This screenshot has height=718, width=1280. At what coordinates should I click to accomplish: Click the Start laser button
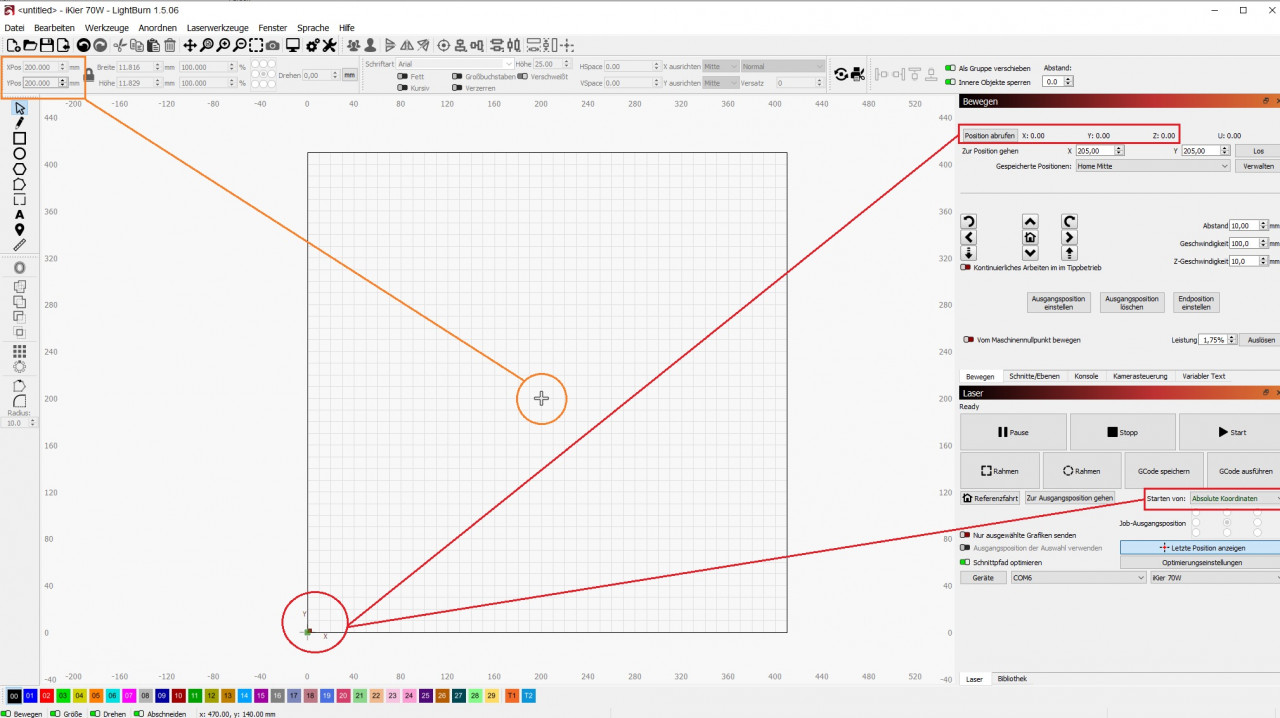[x=1231, y=432]
